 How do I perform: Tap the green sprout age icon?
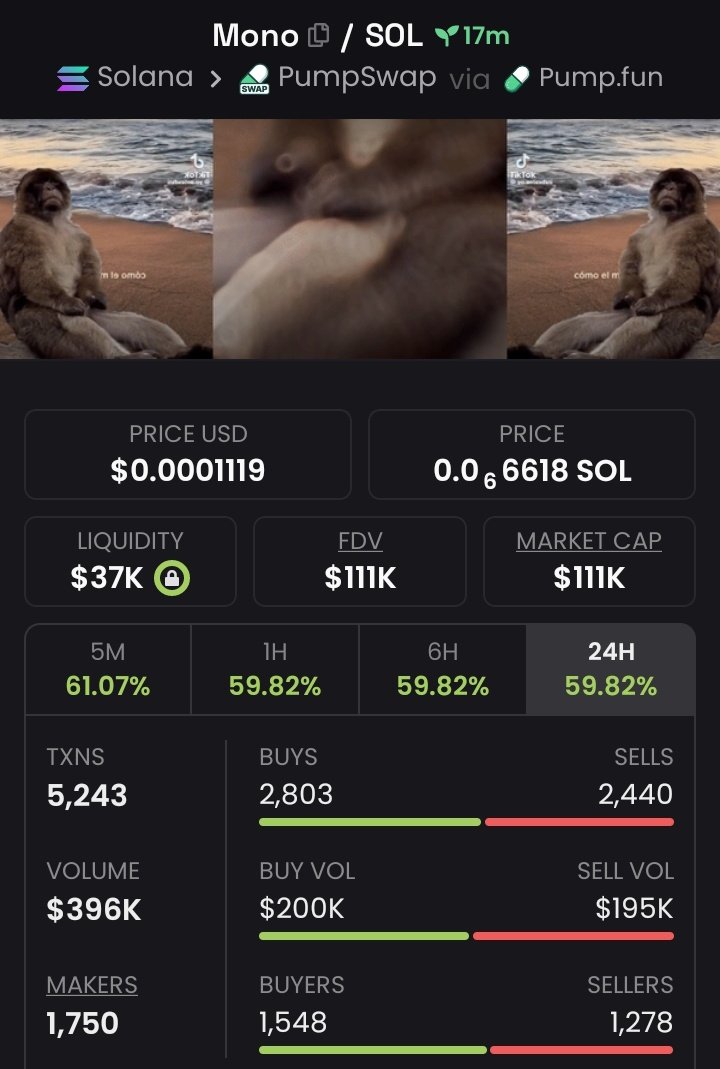tap(446, 35)
